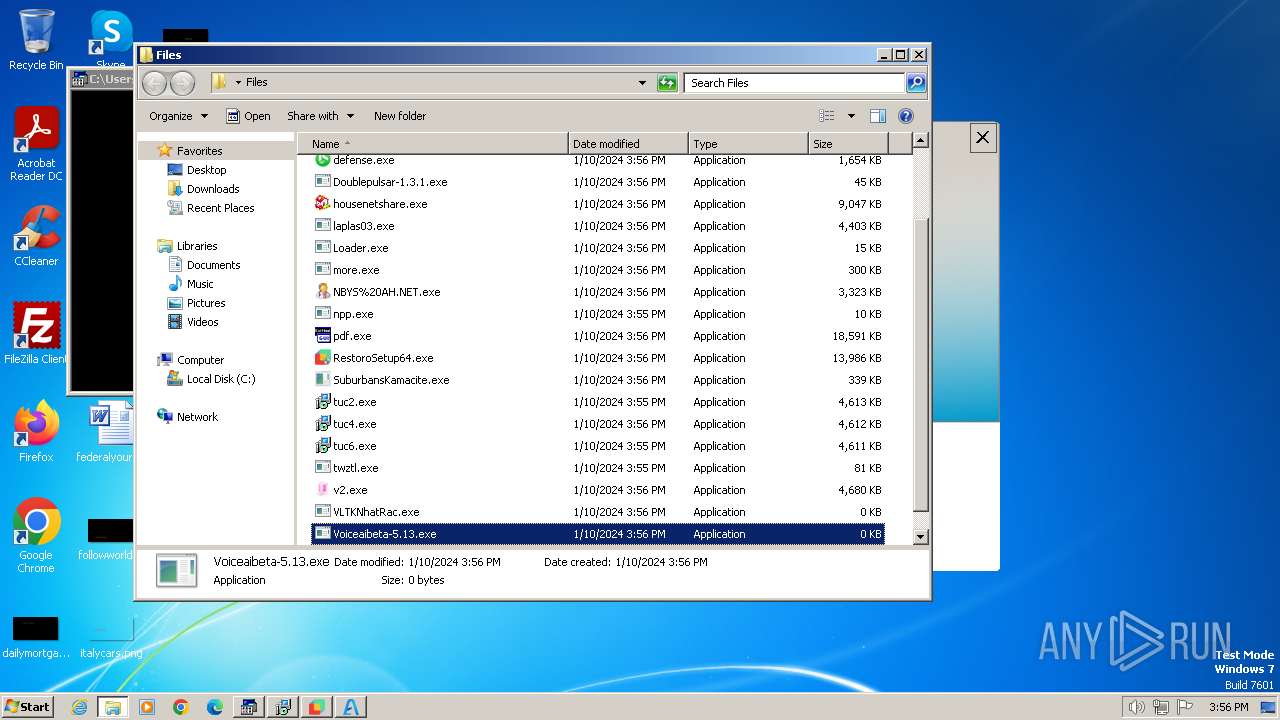Select Doublepulsar-1.3.1.exe file row

coord(598,182)
